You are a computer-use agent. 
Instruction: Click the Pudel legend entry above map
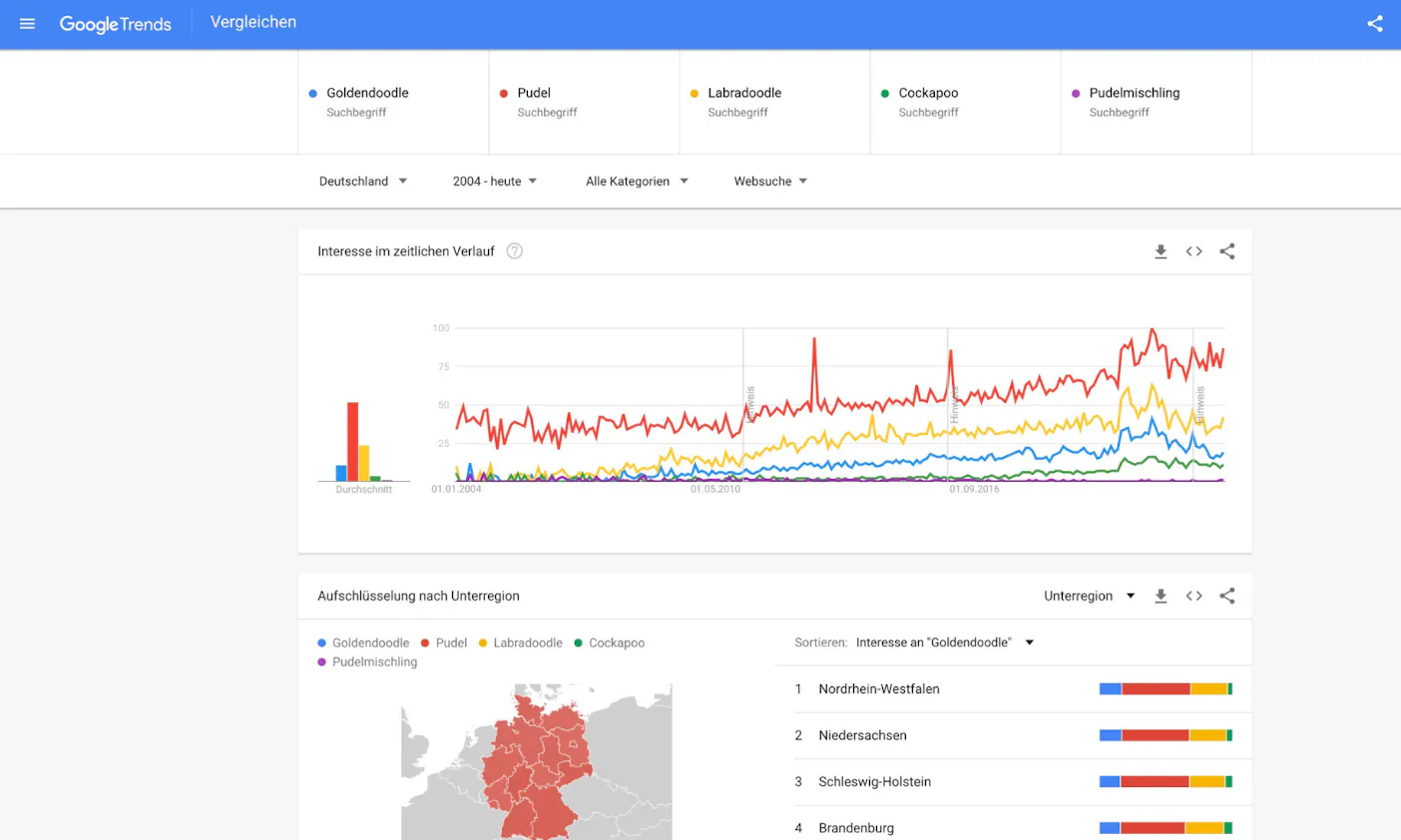tap(444, 643)
